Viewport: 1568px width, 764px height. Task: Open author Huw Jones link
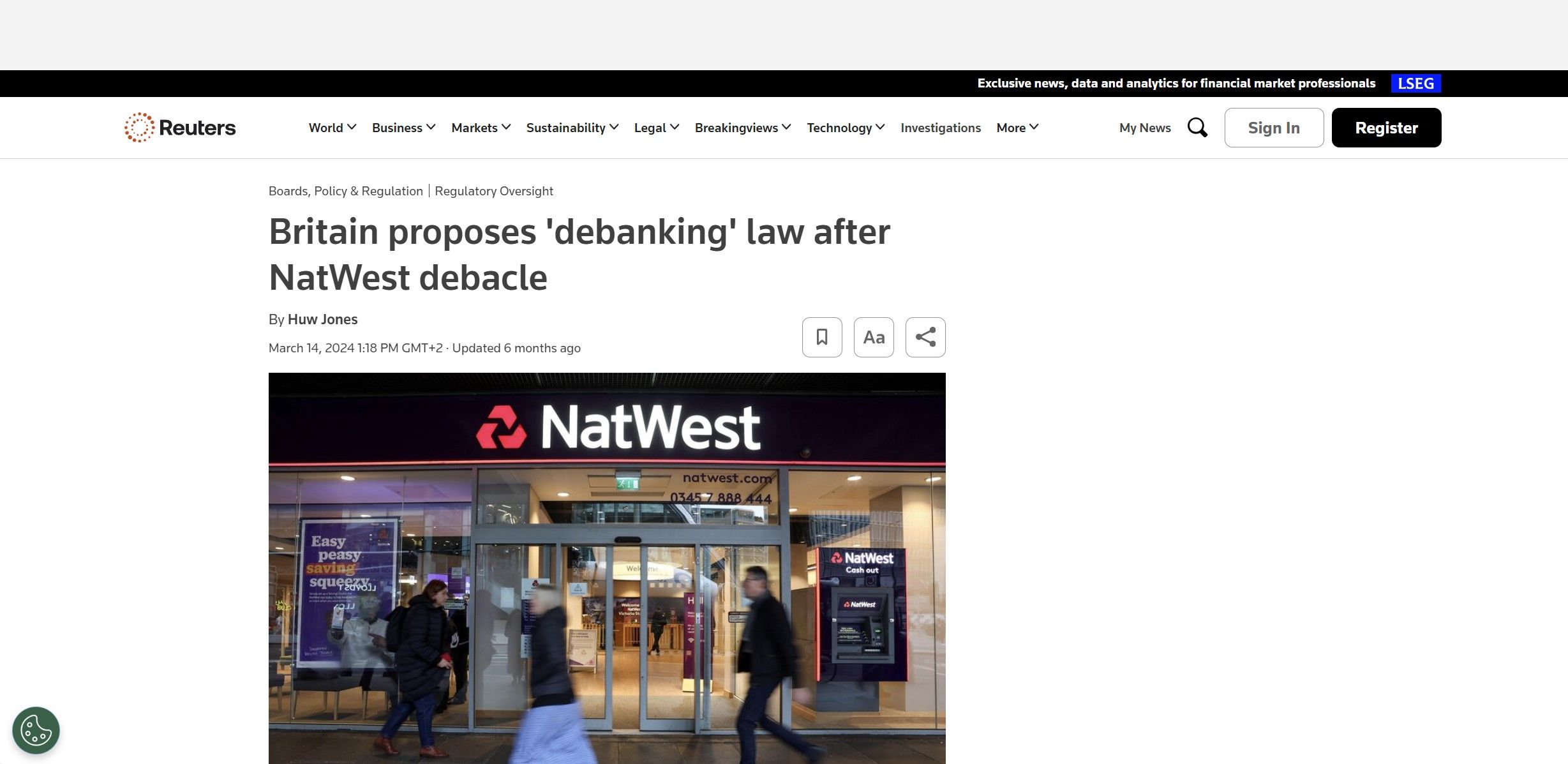click(x=322, y=319)
